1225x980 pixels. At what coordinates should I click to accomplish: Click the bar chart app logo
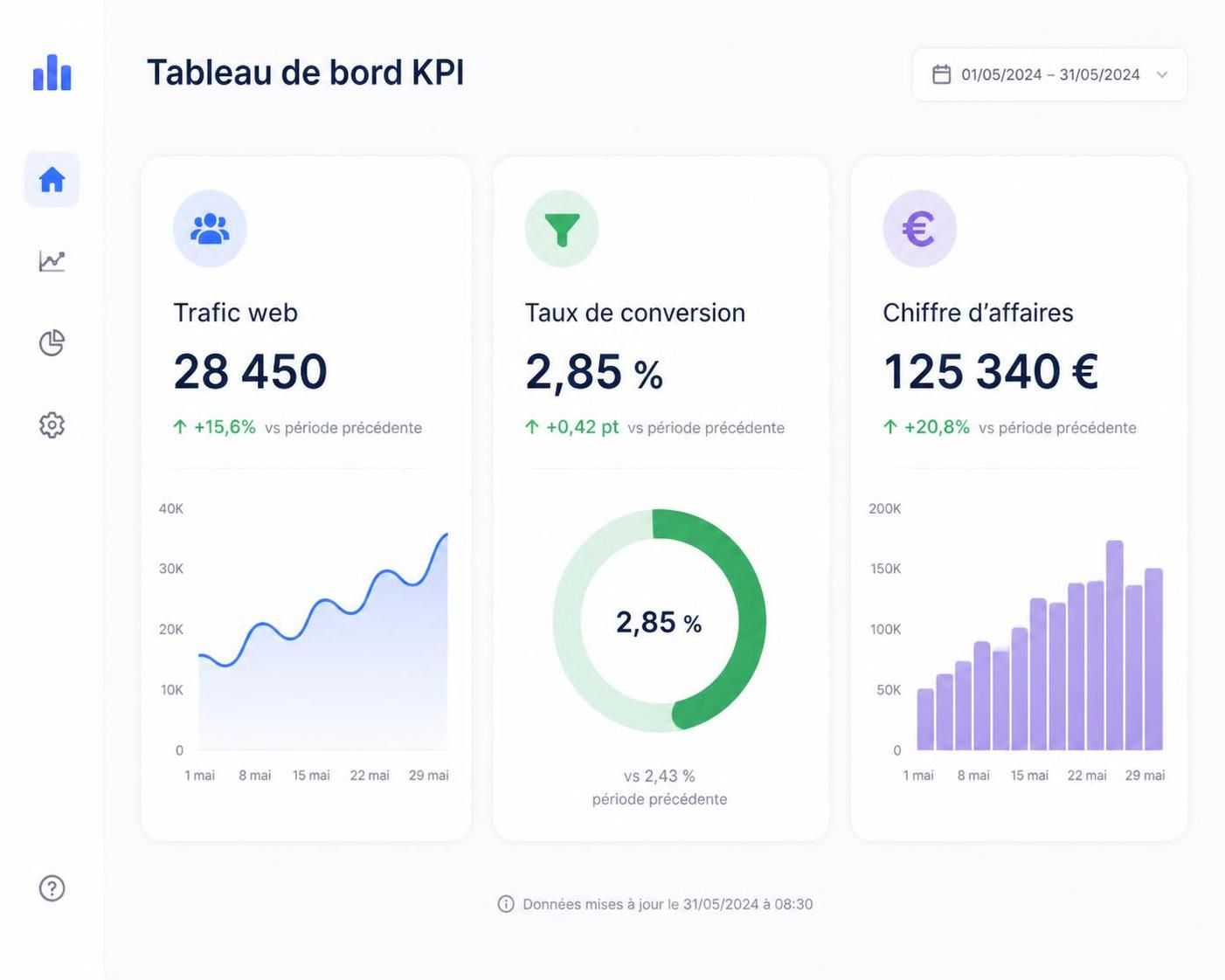tap(52, 72)
